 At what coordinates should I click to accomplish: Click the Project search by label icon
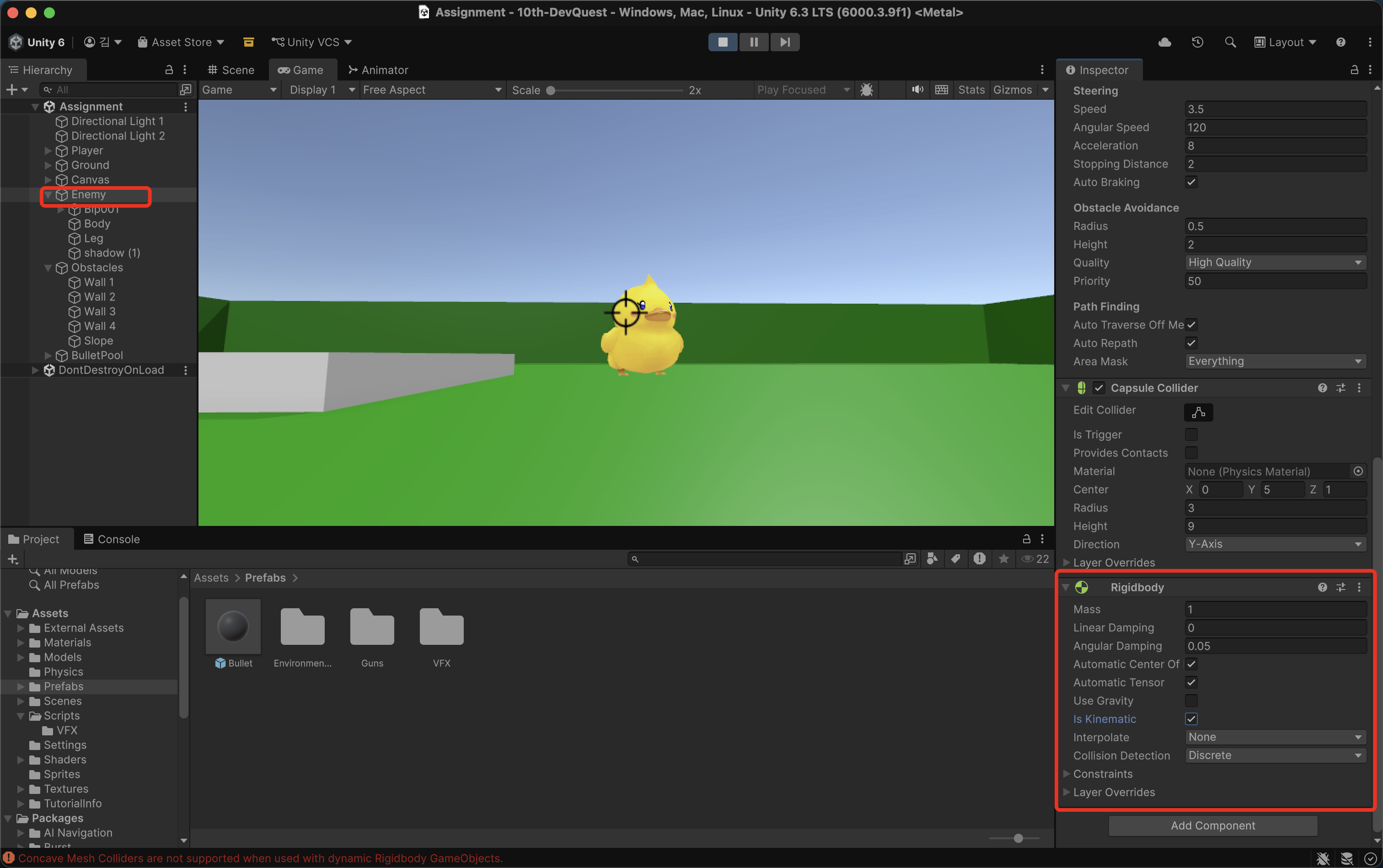[956, 558]
